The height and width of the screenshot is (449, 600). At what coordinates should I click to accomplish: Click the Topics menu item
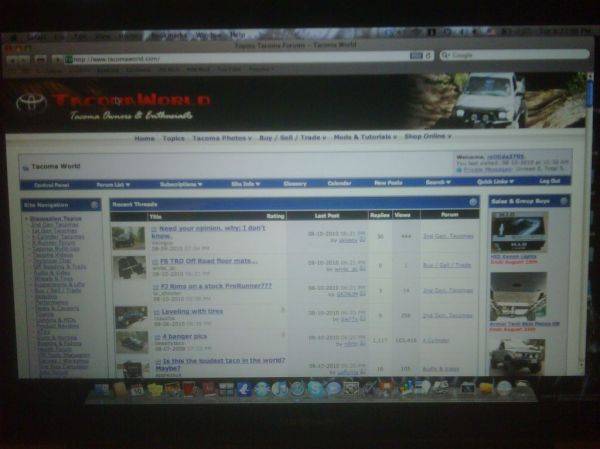coord(173,138)
